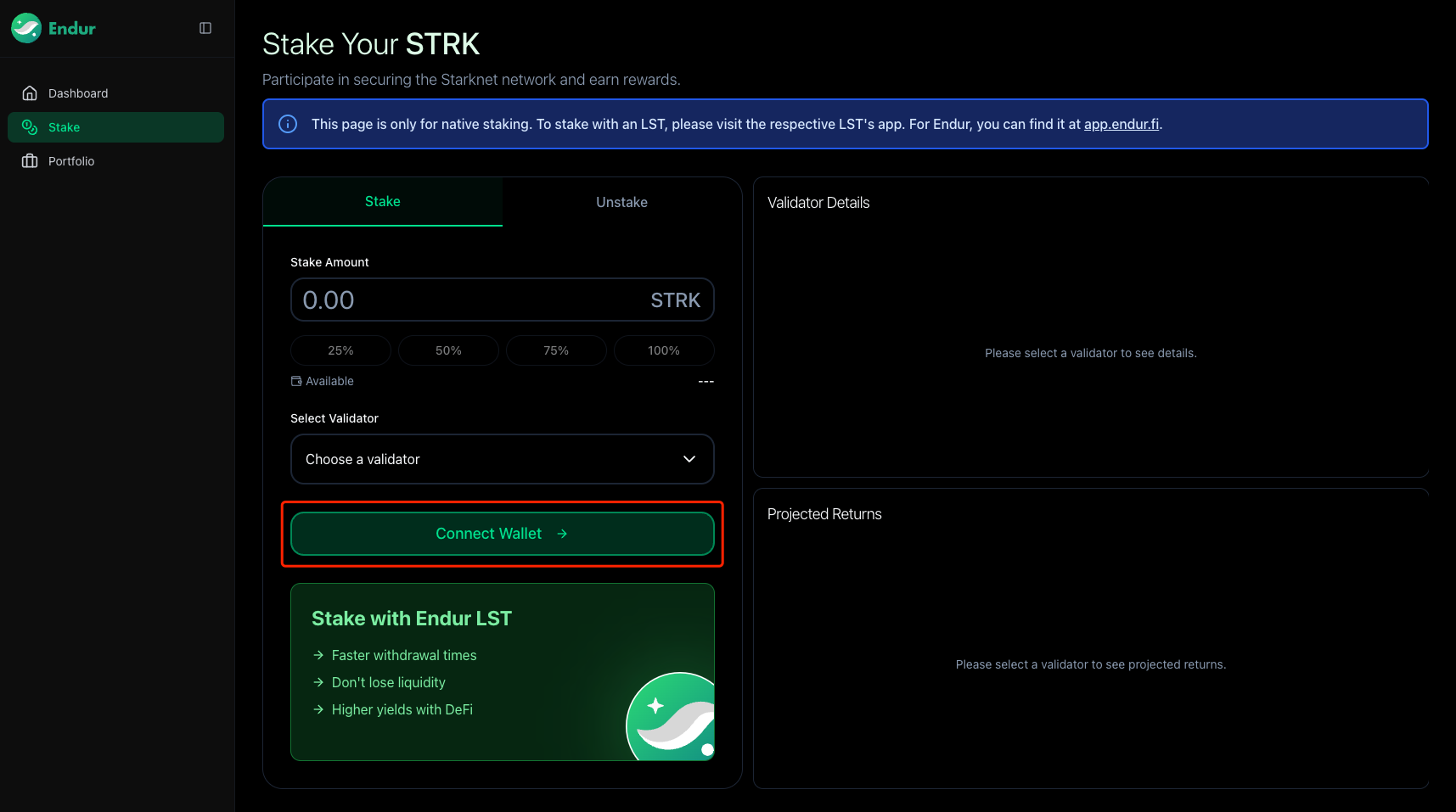Click the Connect Wallet button
Viewport: 1456px width, 812px height.
pos(503,534)
